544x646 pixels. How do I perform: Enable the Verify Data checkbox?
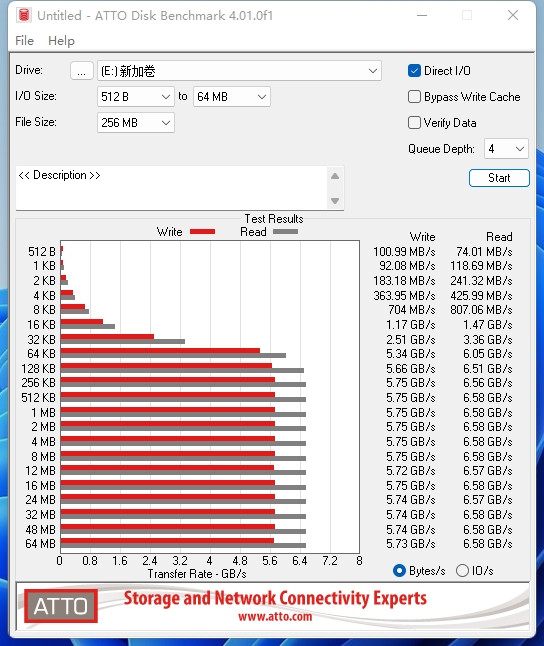pyautogui.click(x=414, y=123)
